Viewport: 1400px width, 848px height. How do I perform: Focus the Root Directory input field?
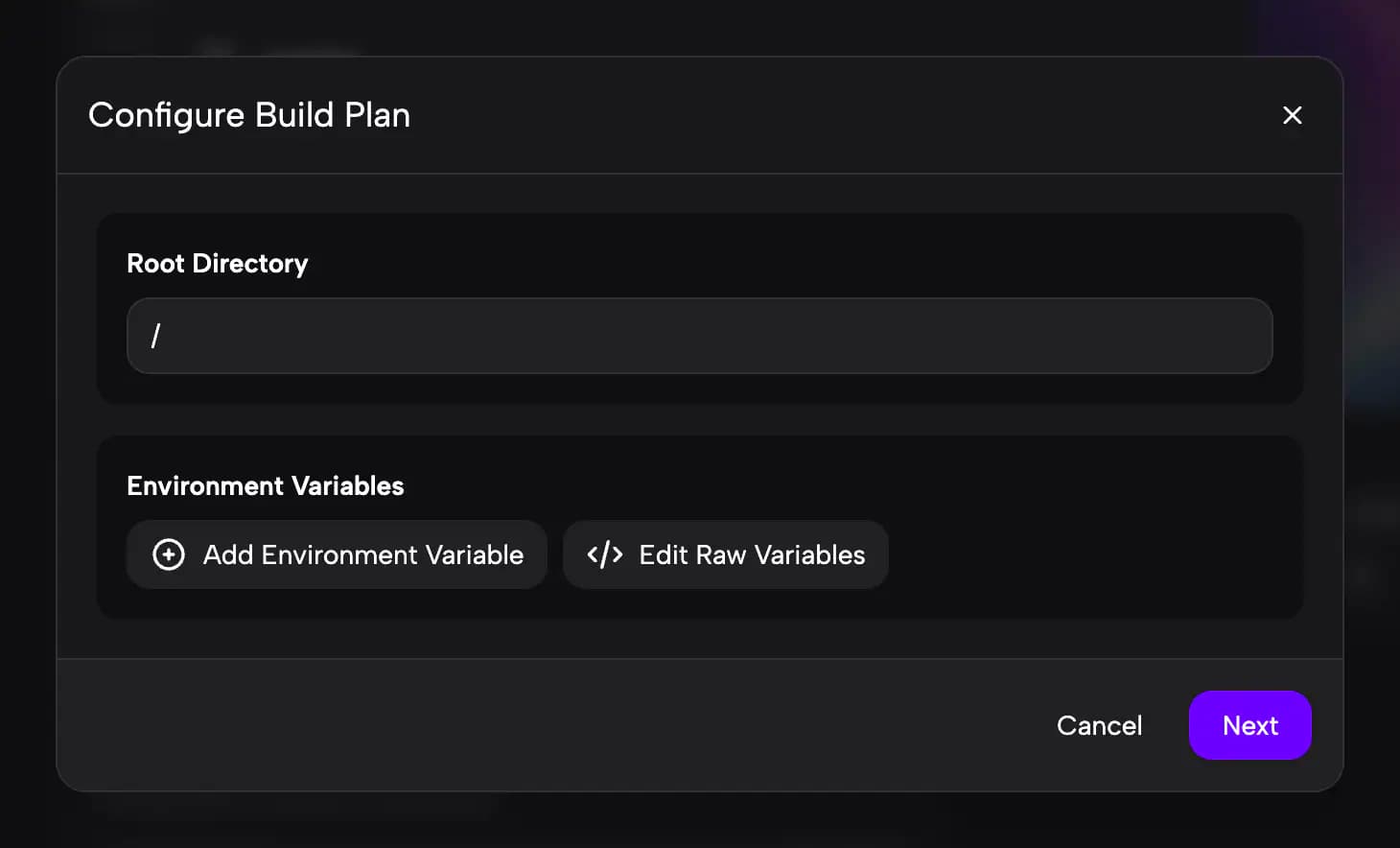pos(699,336)
